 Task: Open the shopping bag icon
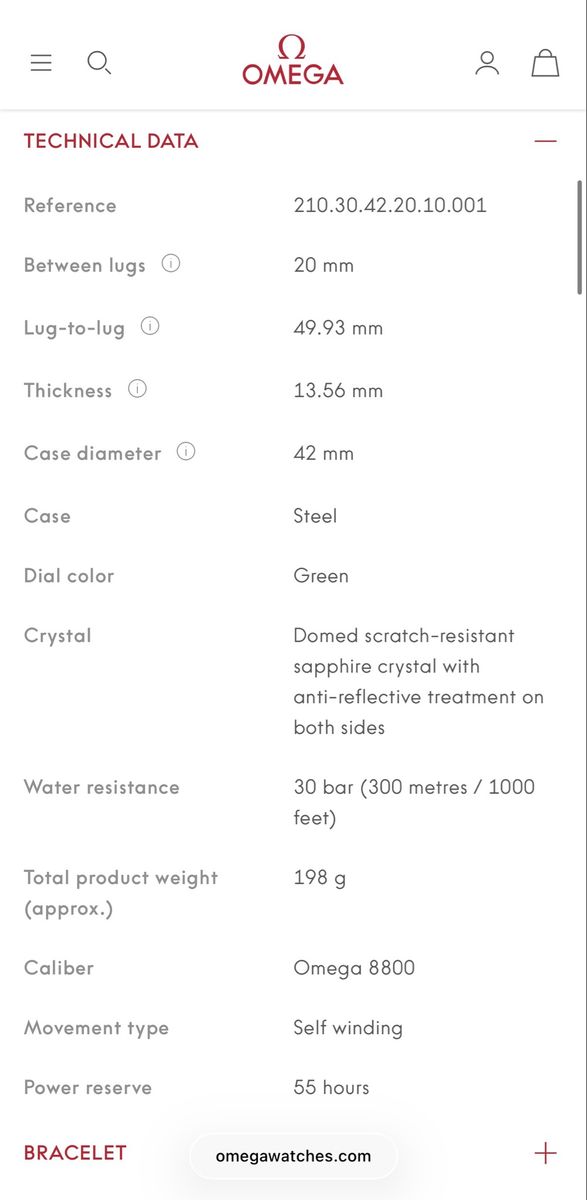(x=545, y=63)
